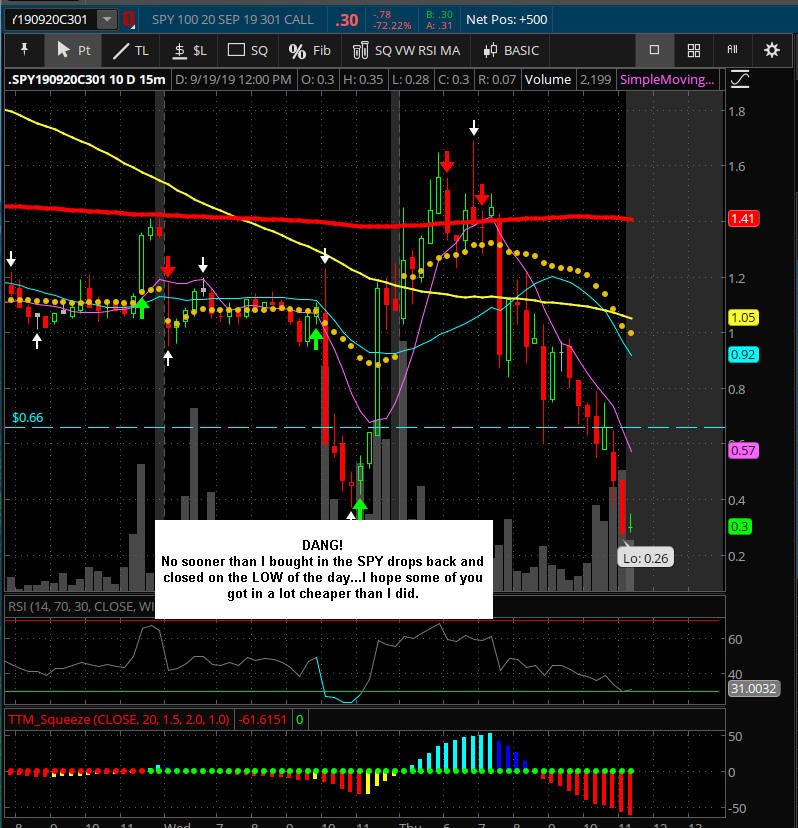Toggle single chart layout view
The width and height of the screenshot is (798, 828).
(x=654, y=50)
